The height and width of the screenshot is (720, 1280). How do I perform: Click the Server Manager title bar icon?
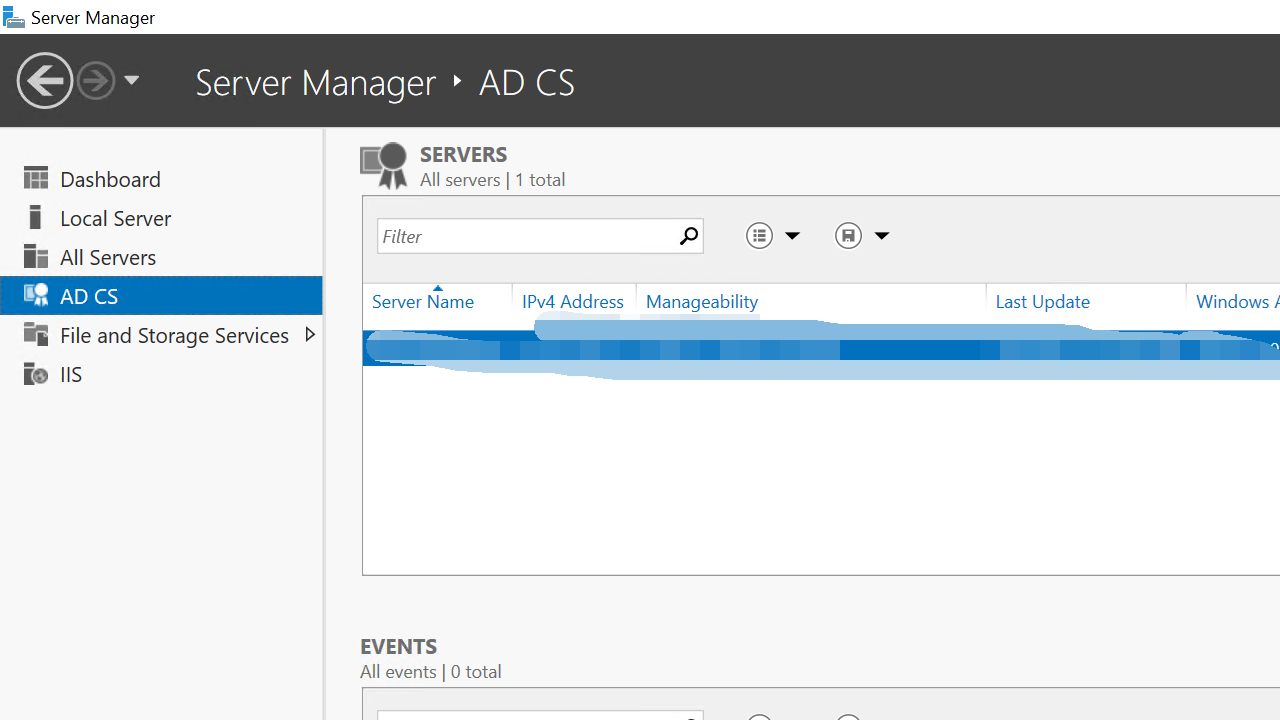pos(13,17)
